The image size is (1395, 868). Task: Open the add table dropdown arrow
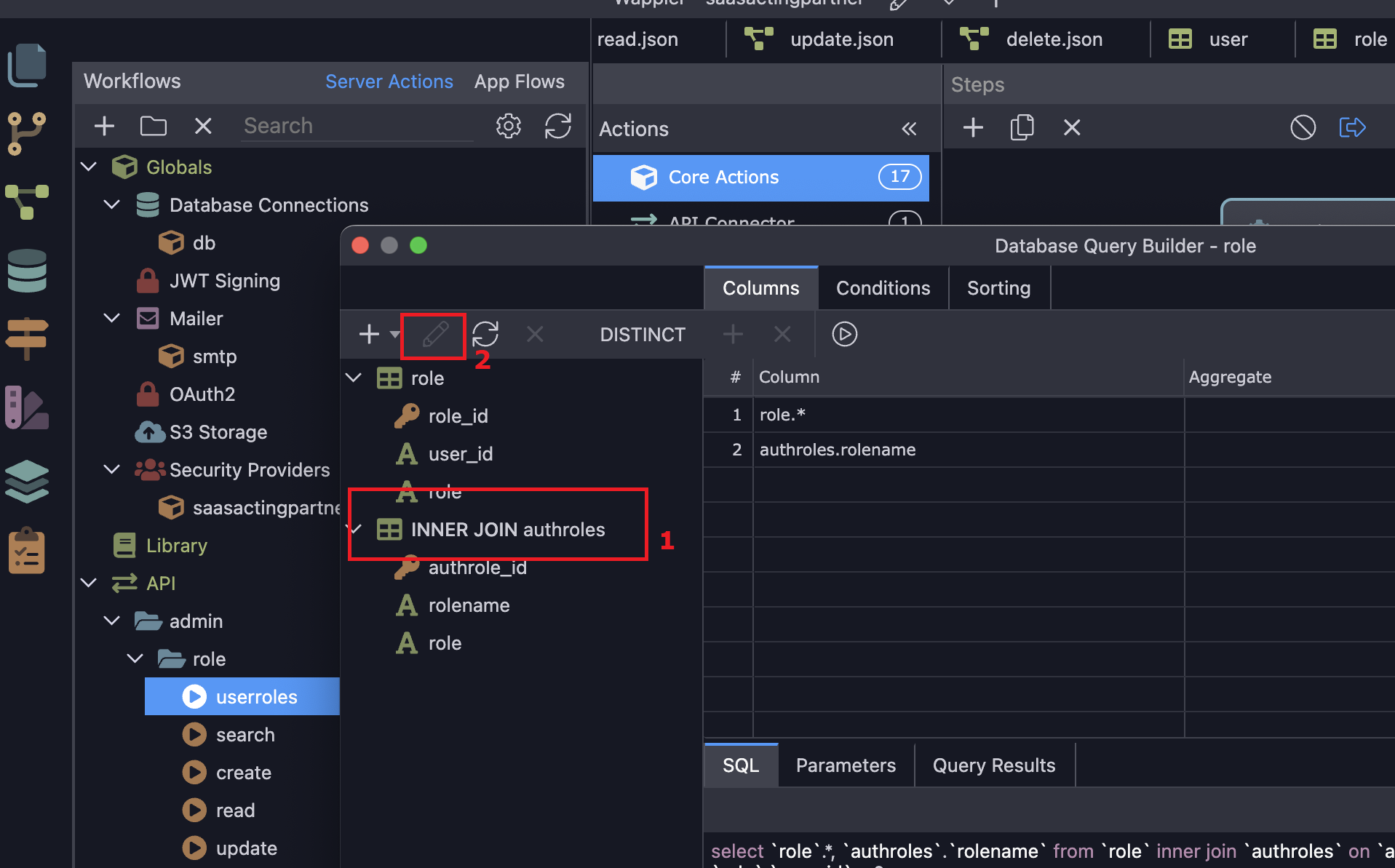395,334
